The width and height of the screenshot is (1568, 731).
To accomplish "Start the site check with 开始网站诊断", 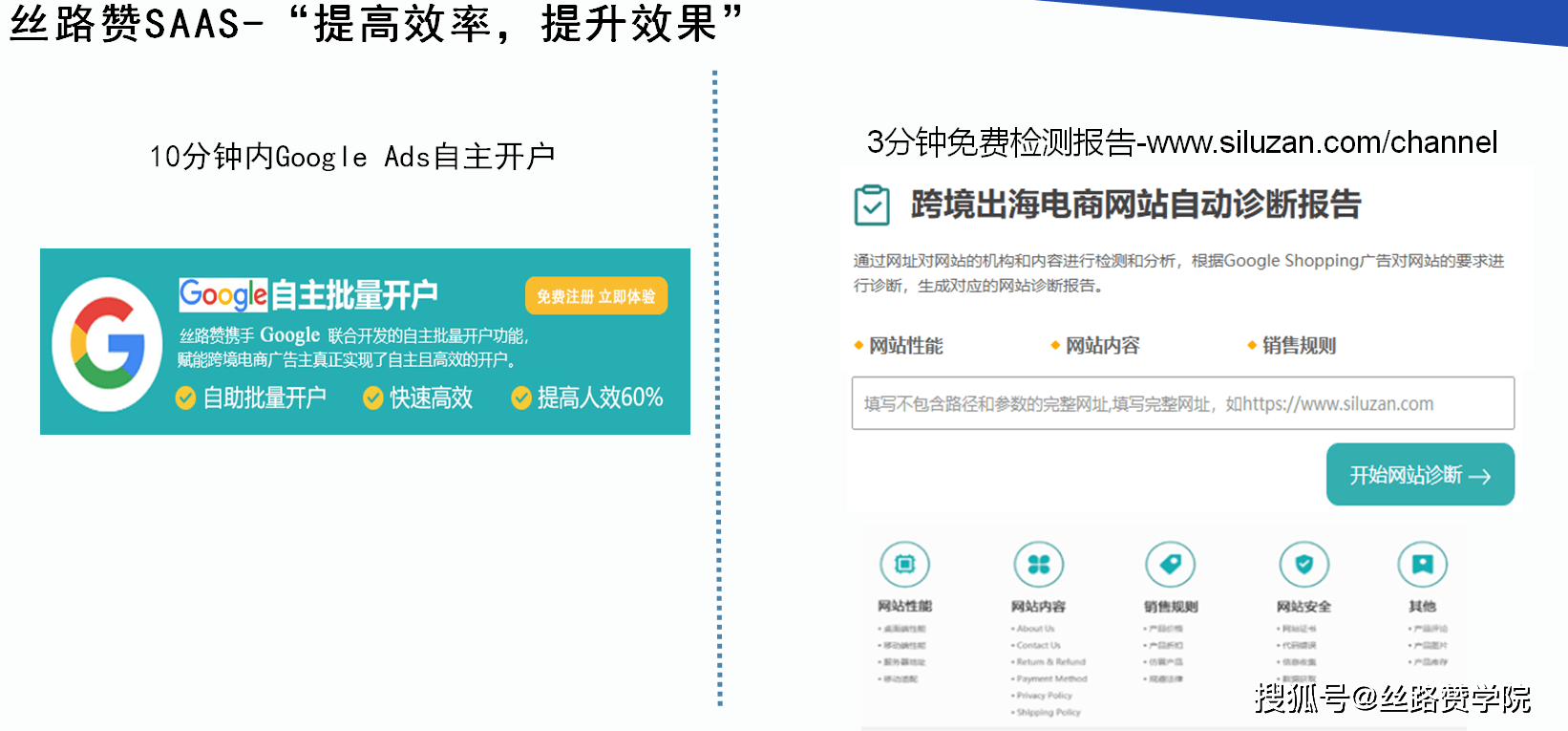I will (x=1420, y=474).
